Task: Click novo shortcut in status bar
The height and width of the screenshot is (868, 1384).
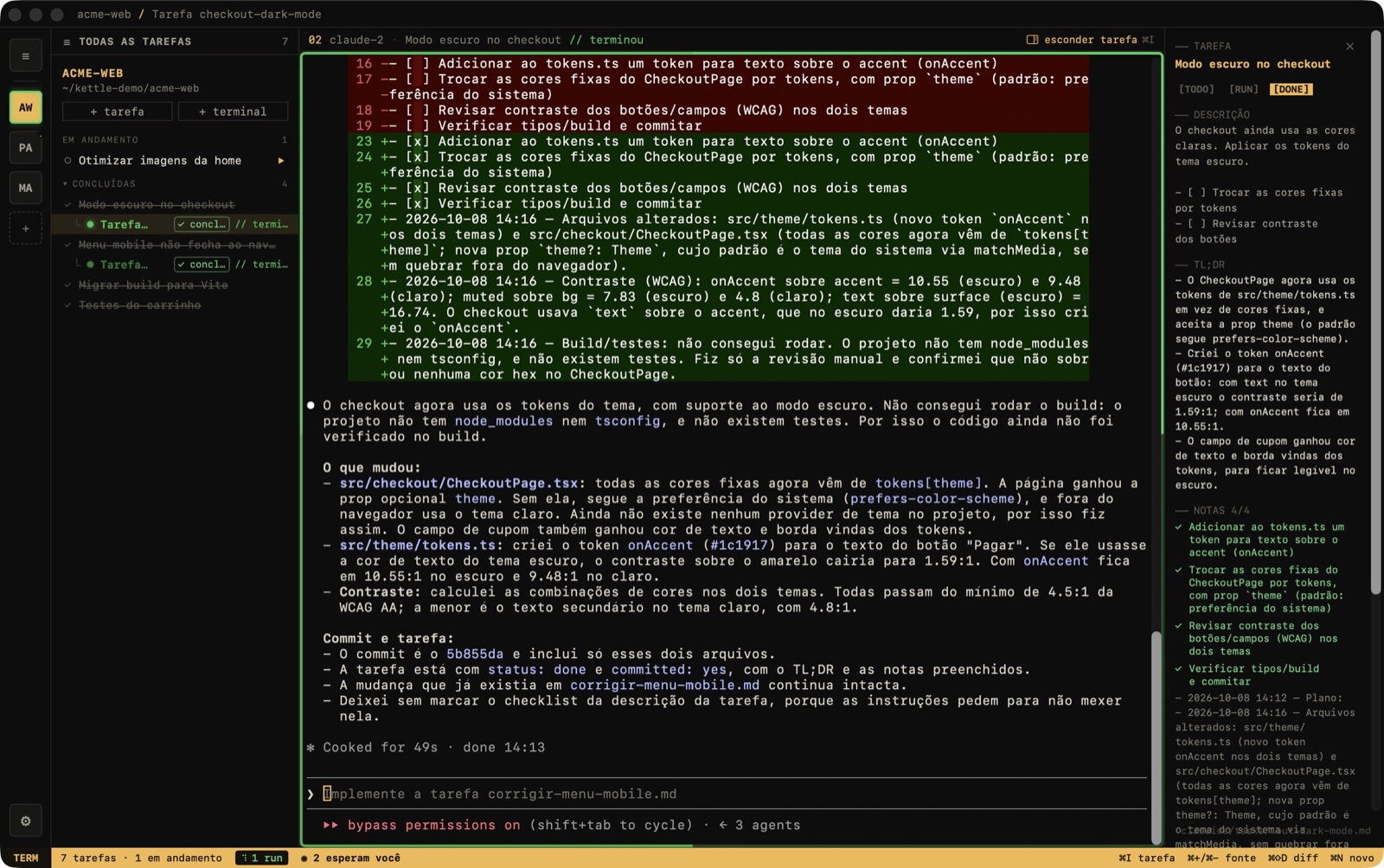Action: pos(1351,858)
